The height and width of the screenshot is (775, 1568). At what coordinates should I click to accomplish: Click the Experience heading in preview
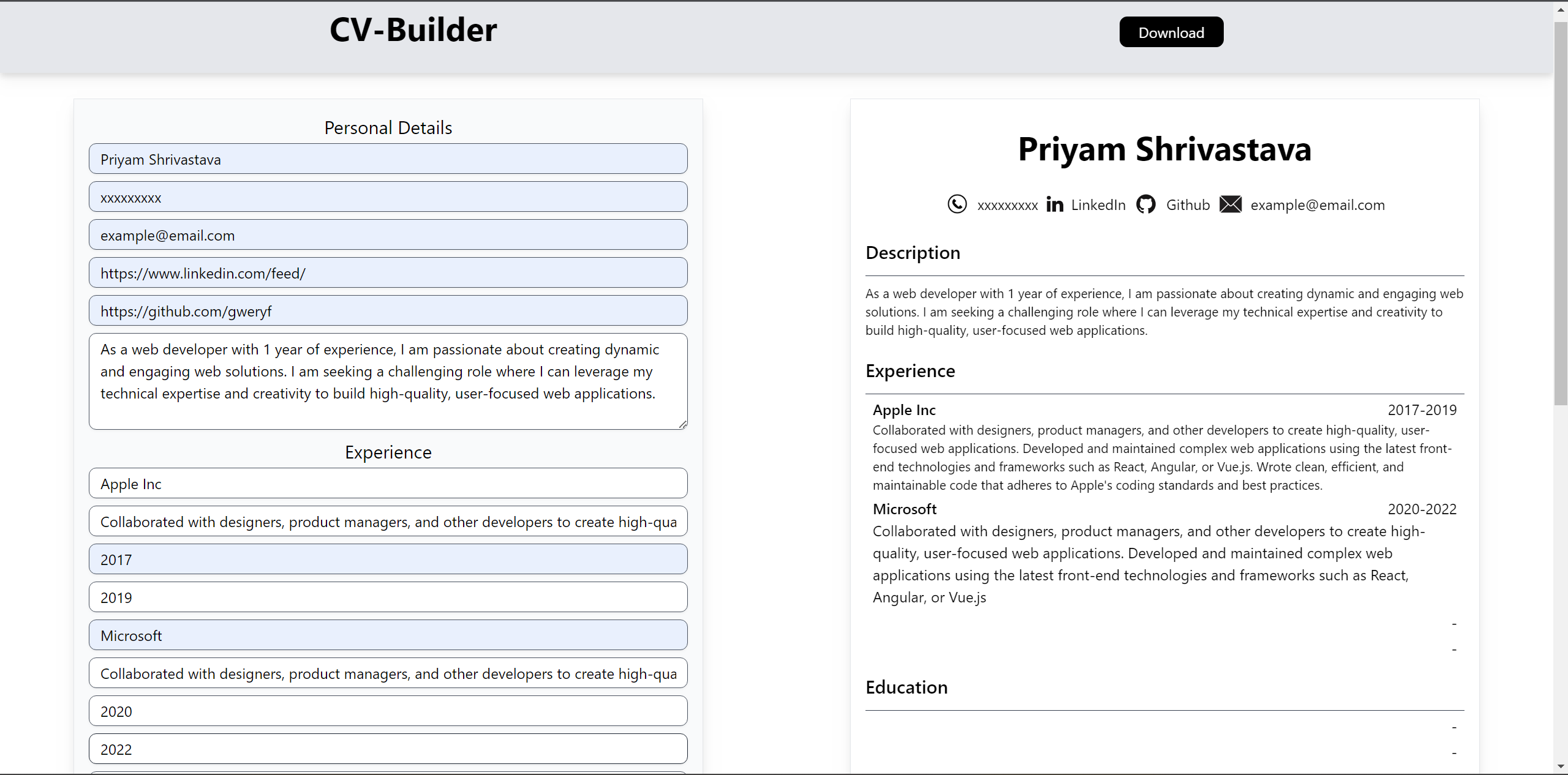pyautogui.click(x=910, y=371)
